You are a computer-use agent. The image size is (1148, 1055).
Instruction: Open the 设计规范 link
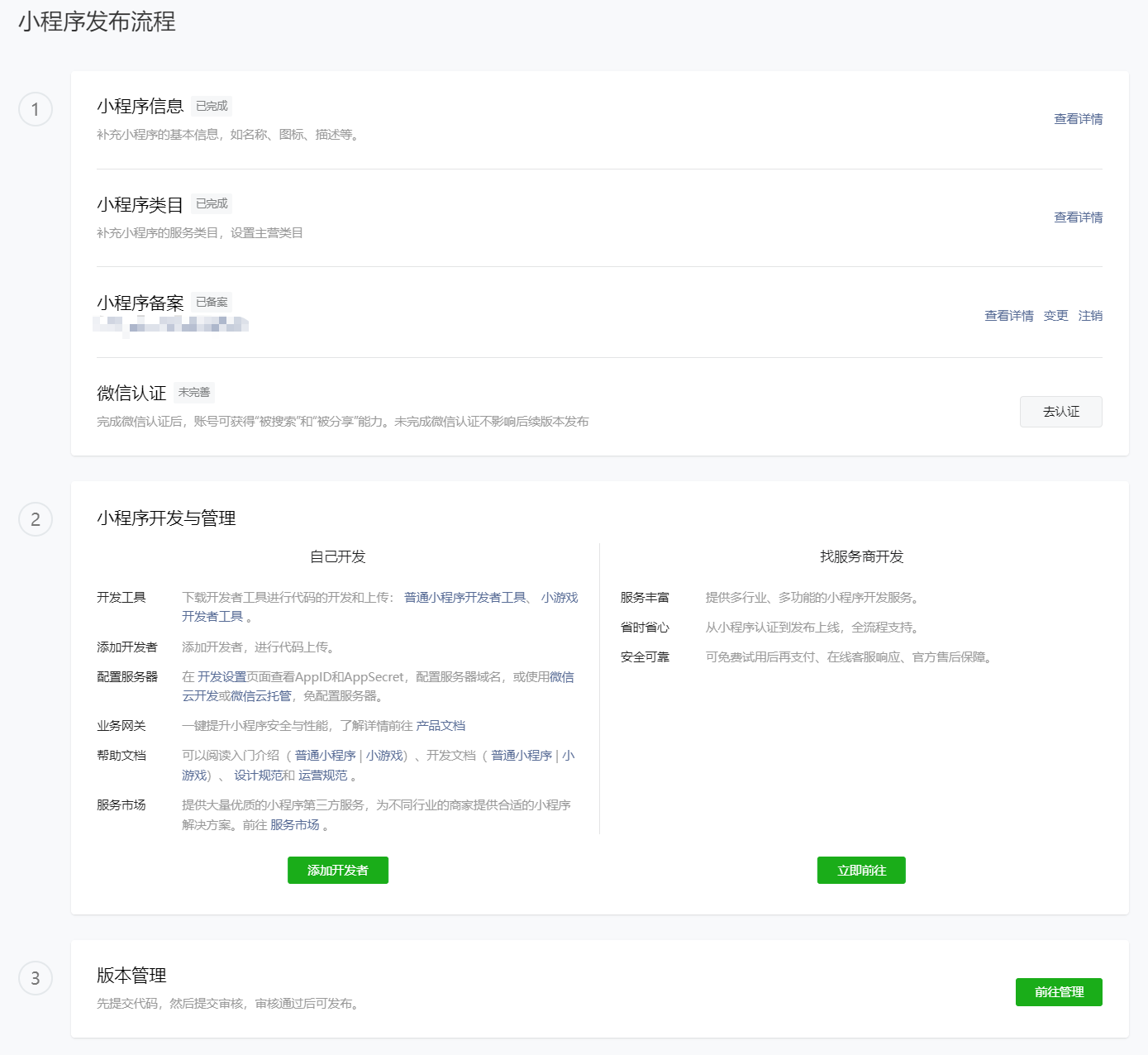click(258, 776)
